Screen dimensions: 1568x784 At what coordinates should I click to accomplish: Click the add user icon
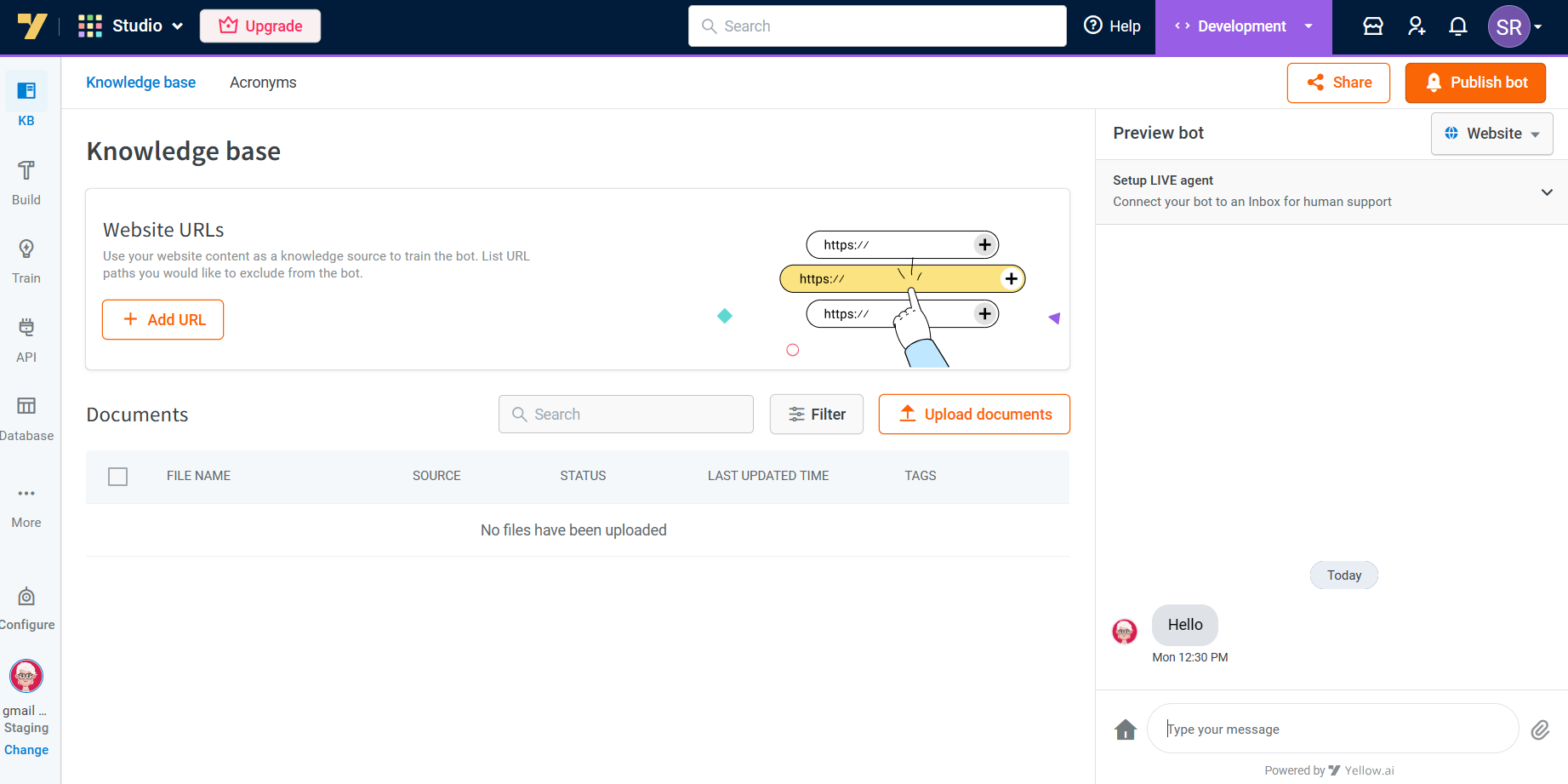coord(1416,26)
